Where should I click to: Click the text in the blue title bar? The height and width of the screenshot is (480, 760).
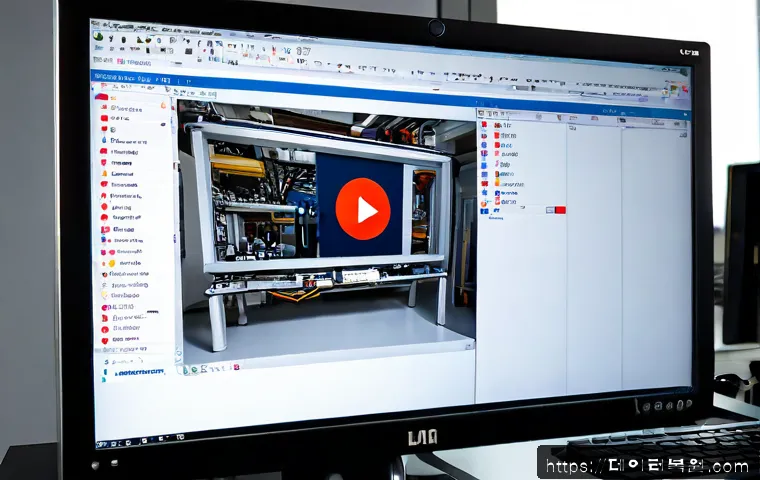[132, 78]
